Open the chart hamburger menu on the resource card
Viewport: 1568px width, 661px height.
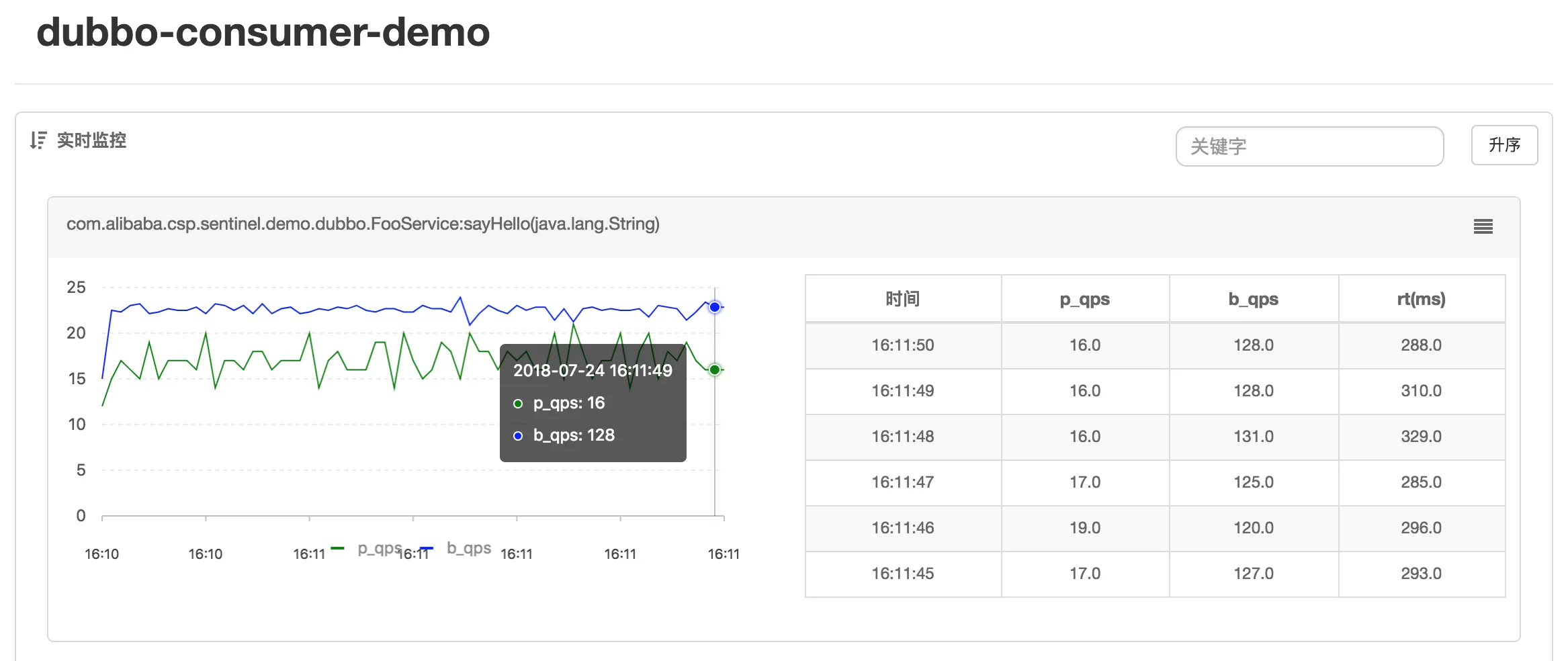coord(1483,227)
